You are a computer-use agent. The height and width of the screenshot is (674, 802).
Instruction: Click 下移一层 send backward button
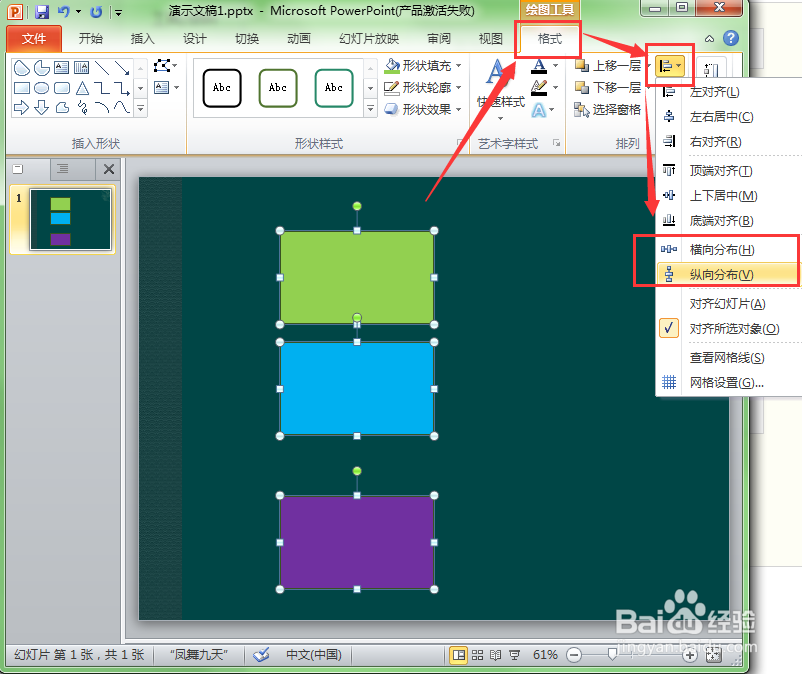pyautogui.click(x=608, y=87)
